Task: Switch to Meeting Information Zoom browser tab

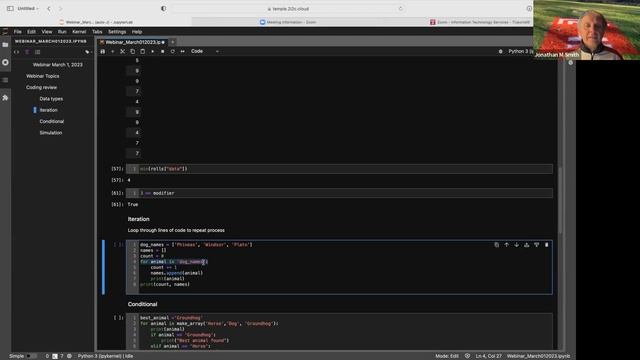Action: pos(288,22)
